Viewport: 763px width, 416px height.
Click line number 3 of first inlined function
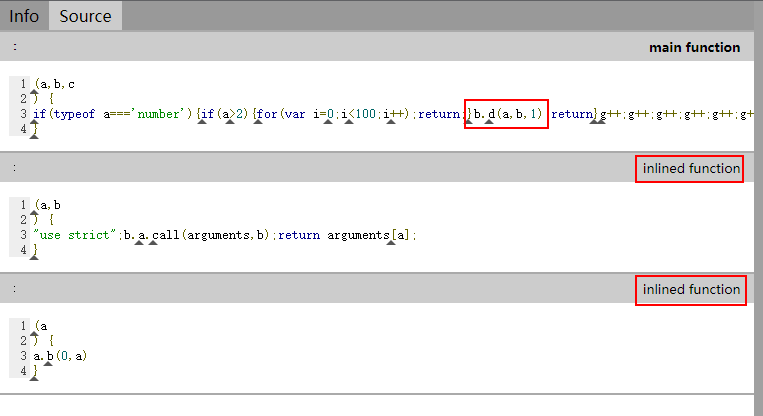point(23,235)
